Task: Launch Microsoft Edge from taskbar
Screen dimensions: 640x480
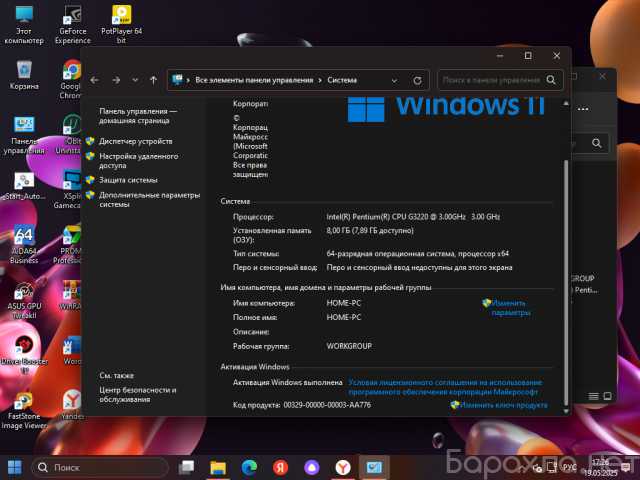Action: click(249, 467)
